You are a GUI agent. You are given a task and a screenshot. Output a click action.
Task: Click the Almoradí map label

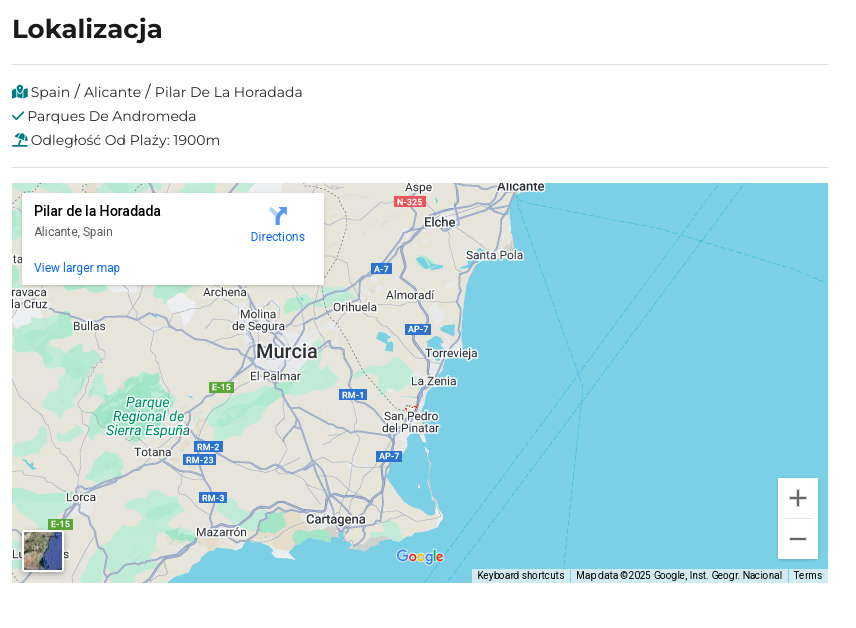click(x=410, y=295)
